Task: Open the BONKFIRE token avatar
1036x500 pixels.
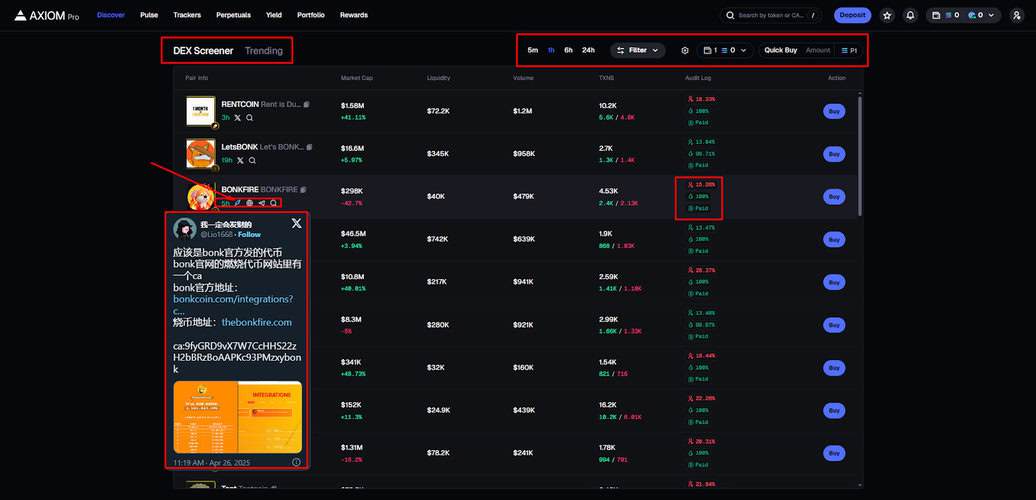Action: 201,197
